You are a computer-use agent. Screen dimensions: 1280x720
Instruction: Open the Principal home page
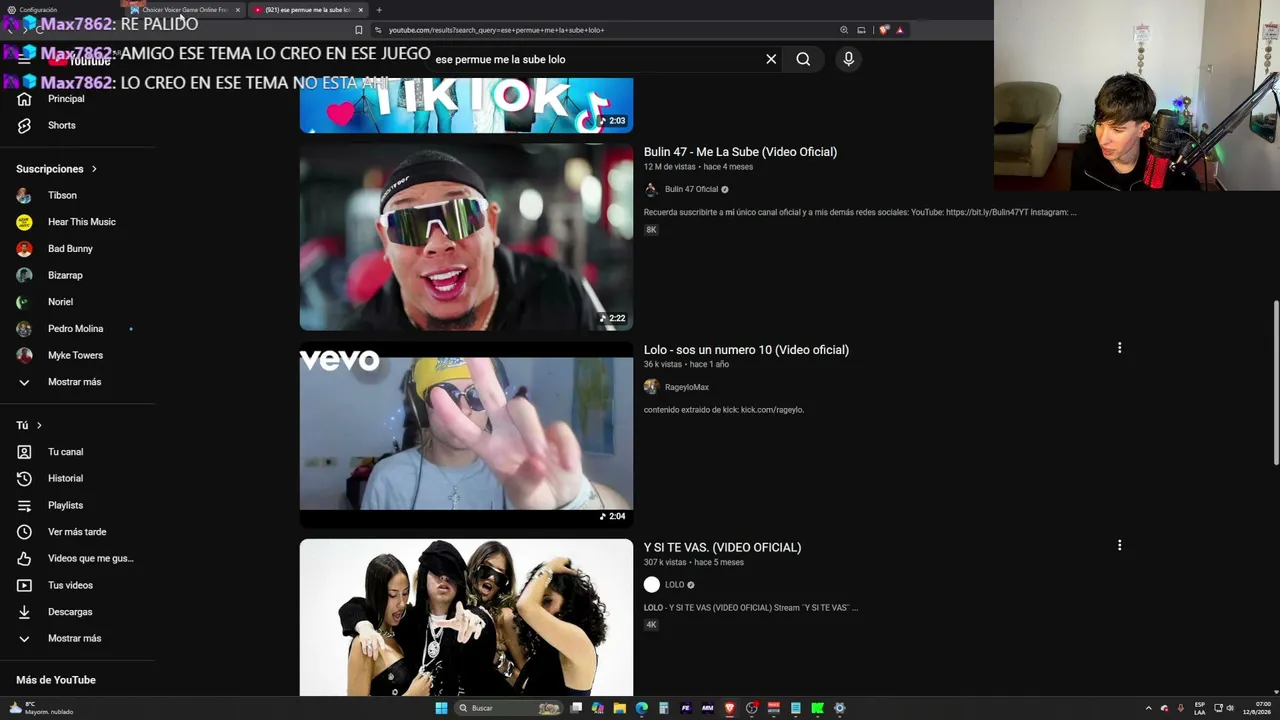(x=66, y=99)
